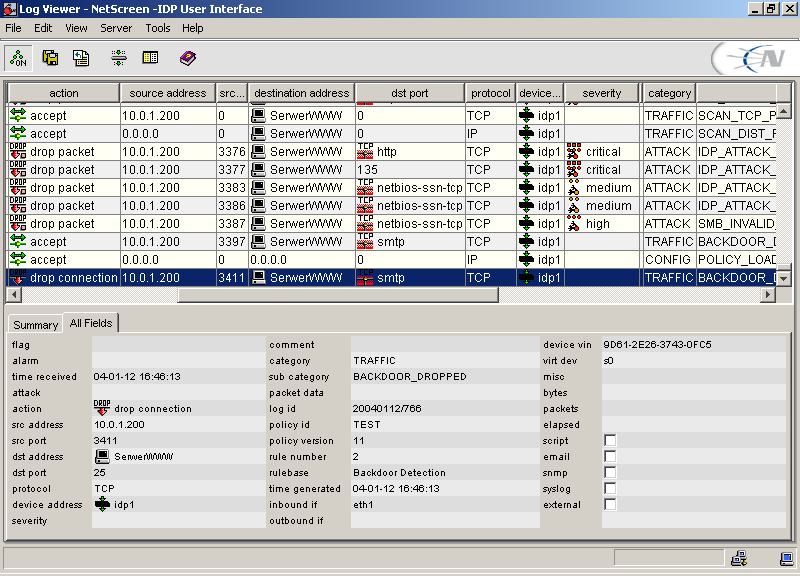Click the log table vertical scroll up arrow
Image resolution: width=800 pixels, height=576 pixels.
[x=784, y=111]
